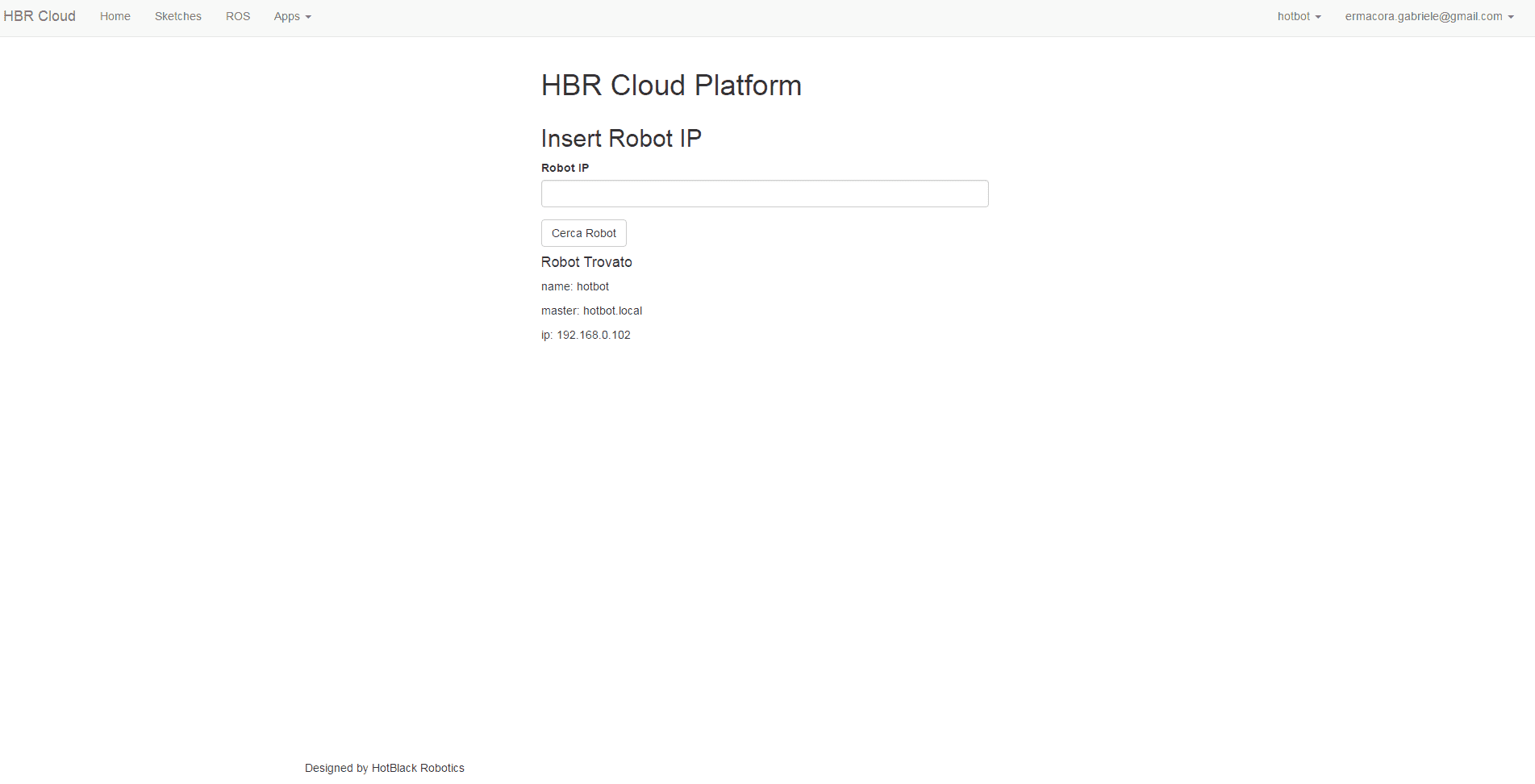Open the Sketches section

(178, 16)
